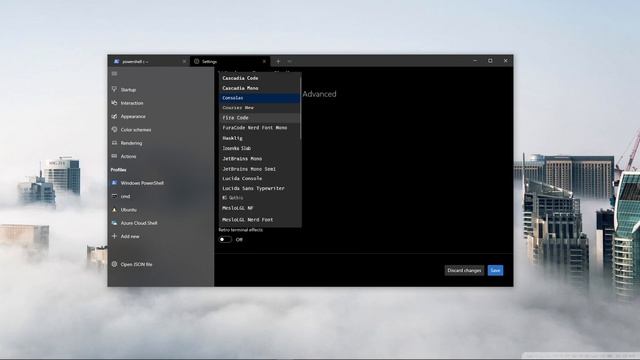Select Courier New in the font list

coord(260,108)
